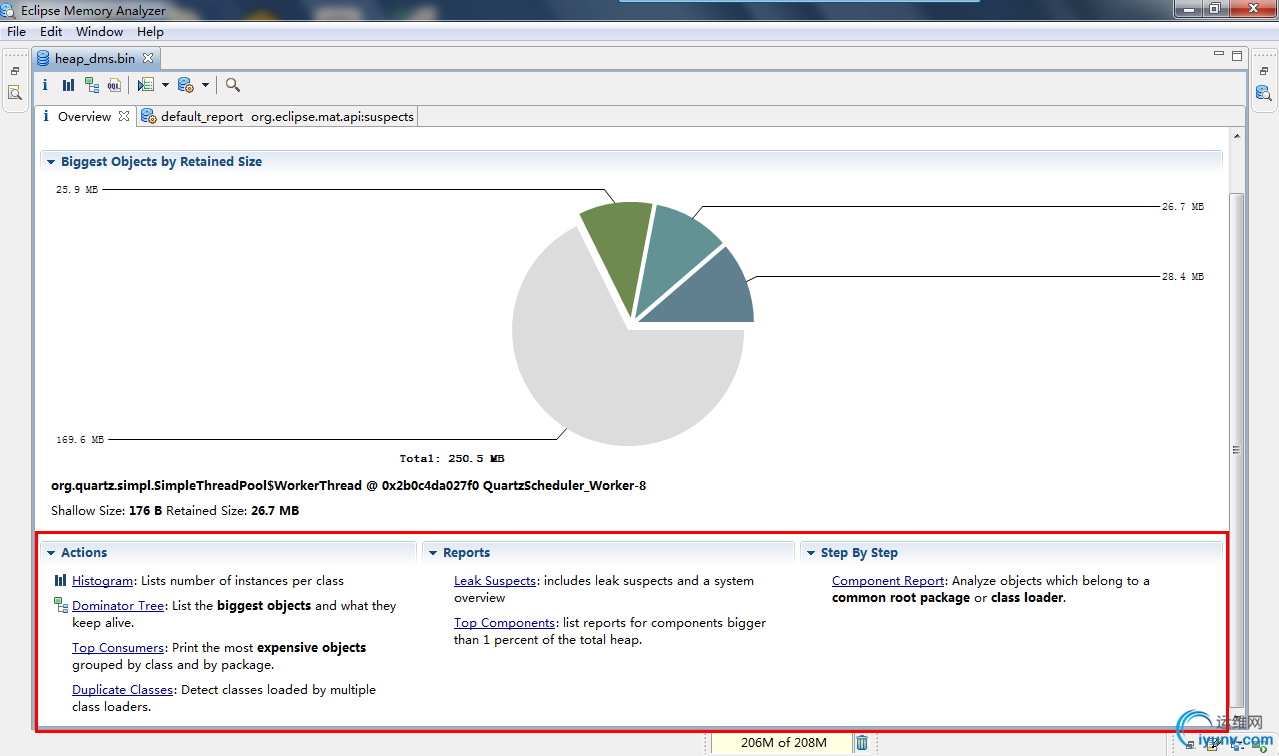This screenshot has height=756, width=1279.
Task: Click the '25.9 MB' pie label
Action: pyautogui.click(x=77, y=189)
